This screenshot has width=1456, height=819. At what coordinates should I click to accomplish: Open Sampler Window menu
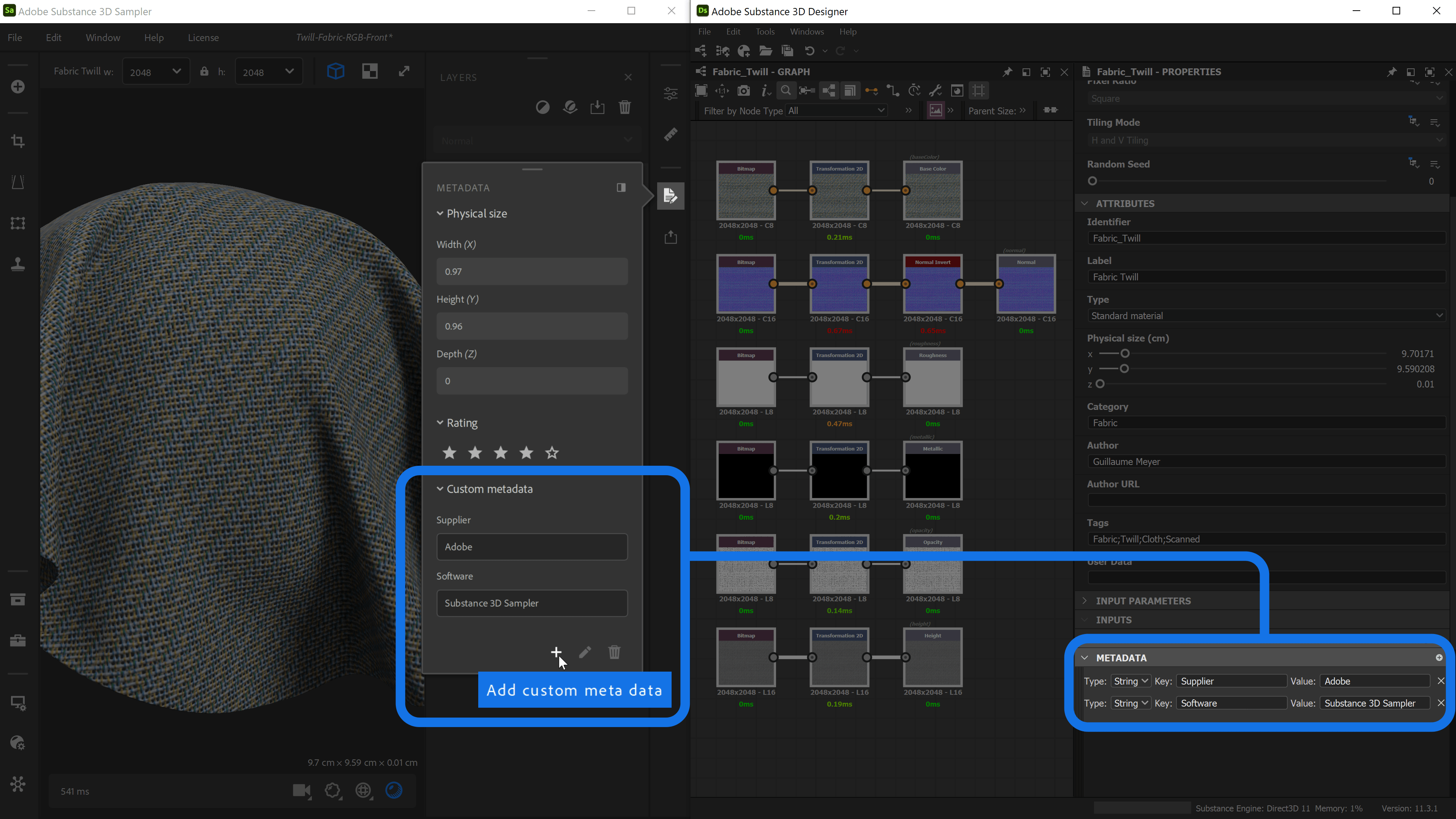tap(103, 37)
